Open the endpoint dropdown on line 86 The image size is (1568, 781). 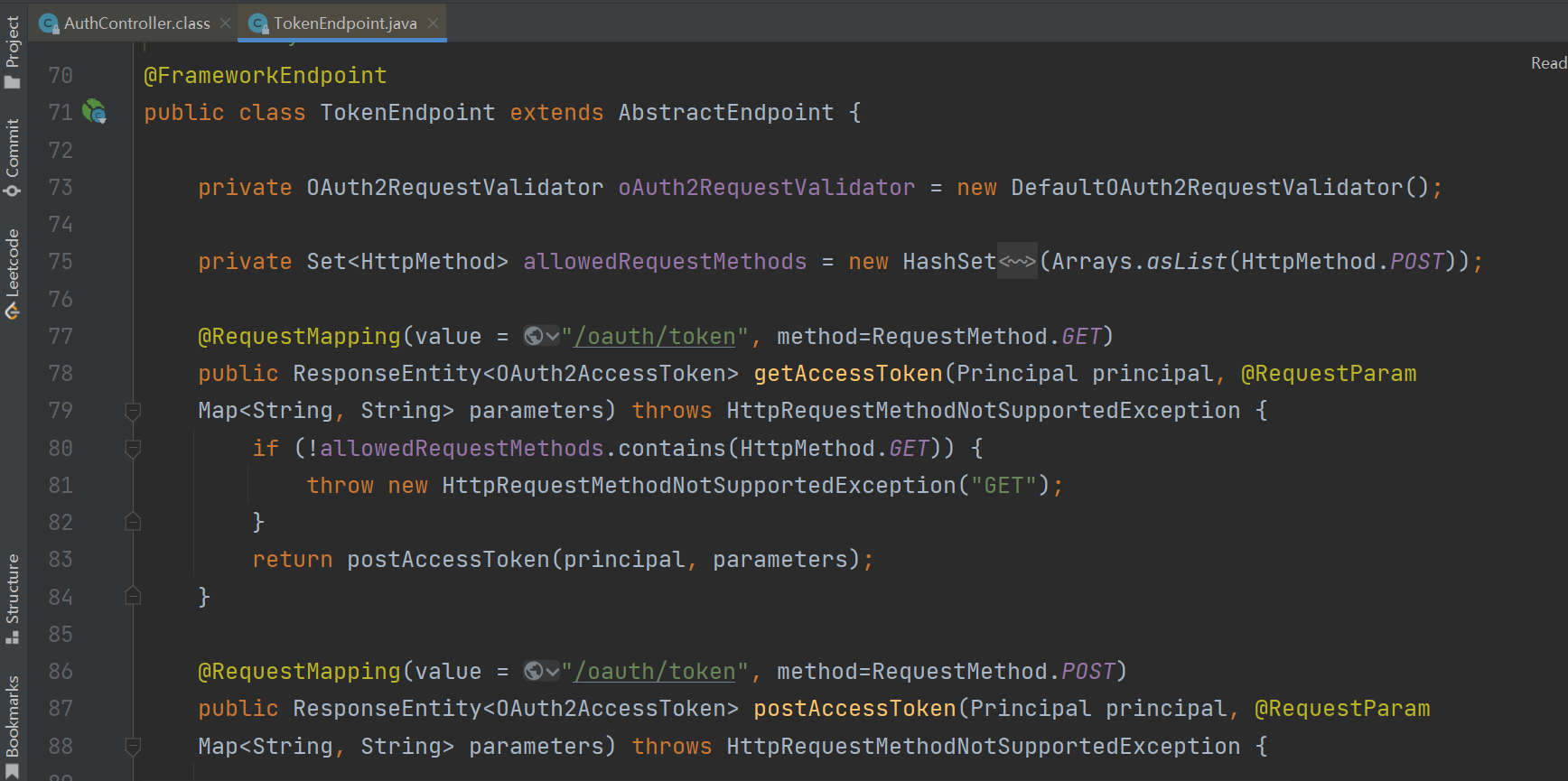pyautogui.click(x=553, y=672)
